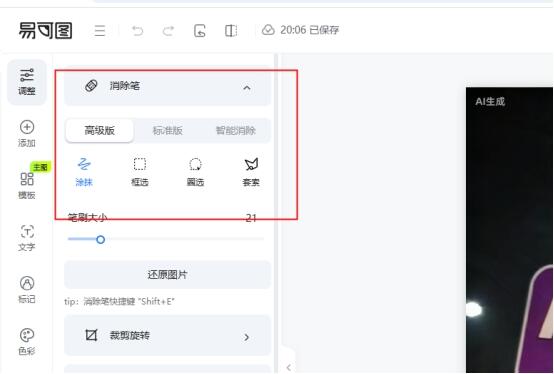Switch to the 智能消除 tab

click(x=236, y=131)
